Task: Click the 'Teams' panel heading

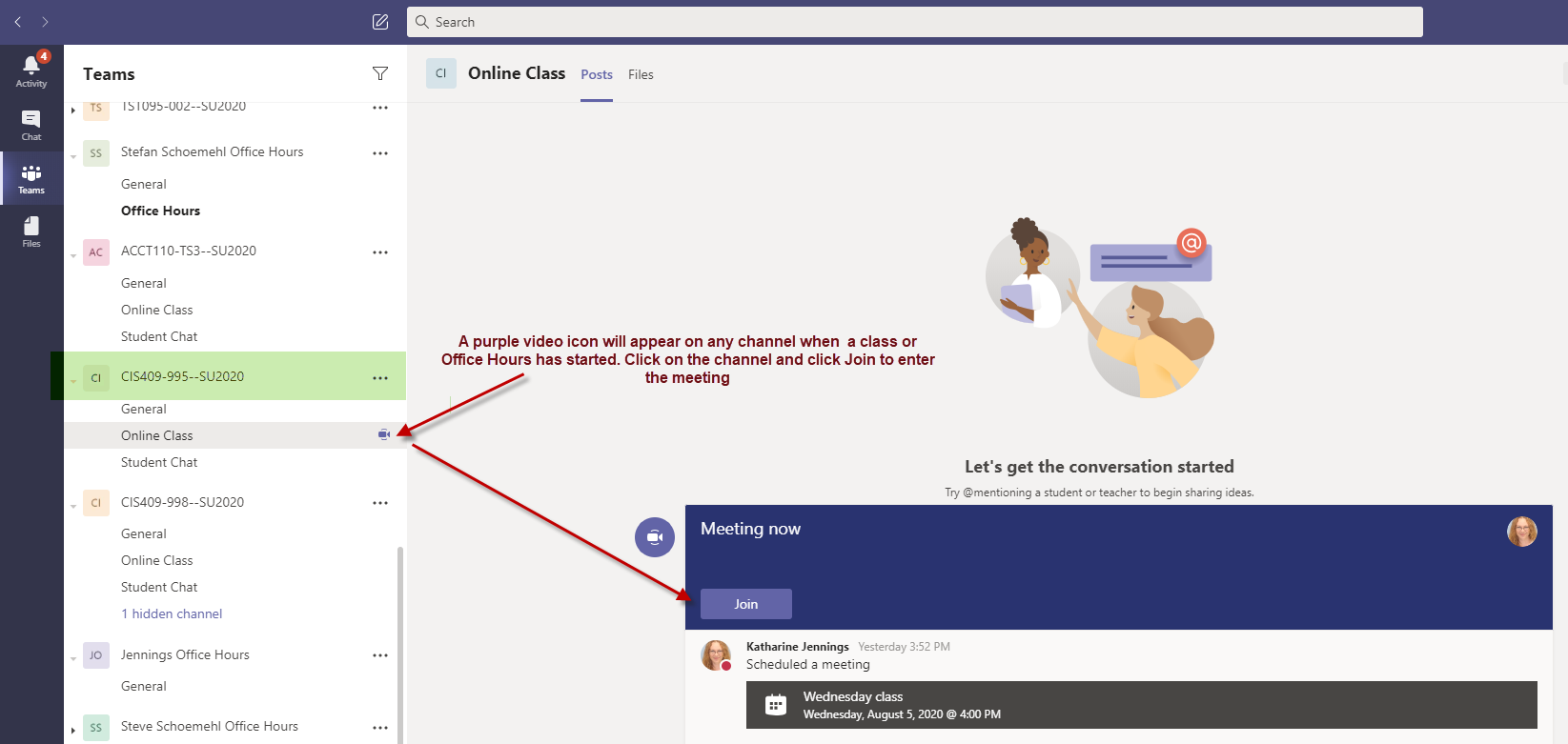Action: [x=109, y=74]
